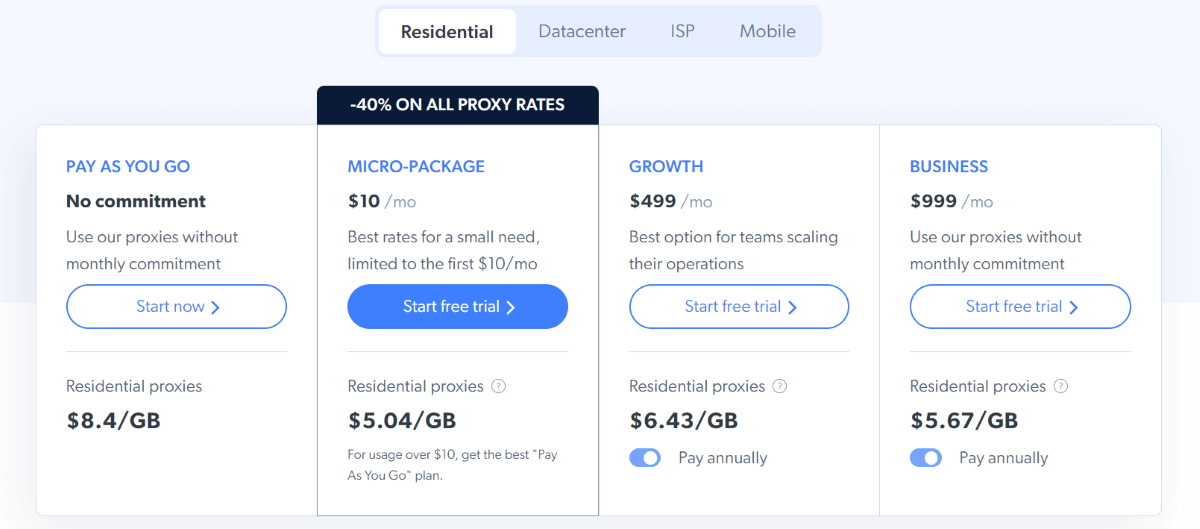Image resolution: width=1200 pixels, height=529 pixels.
Task: Click chevron arrow in Micro-Package Start free trial button
Action: pos(510,307)
